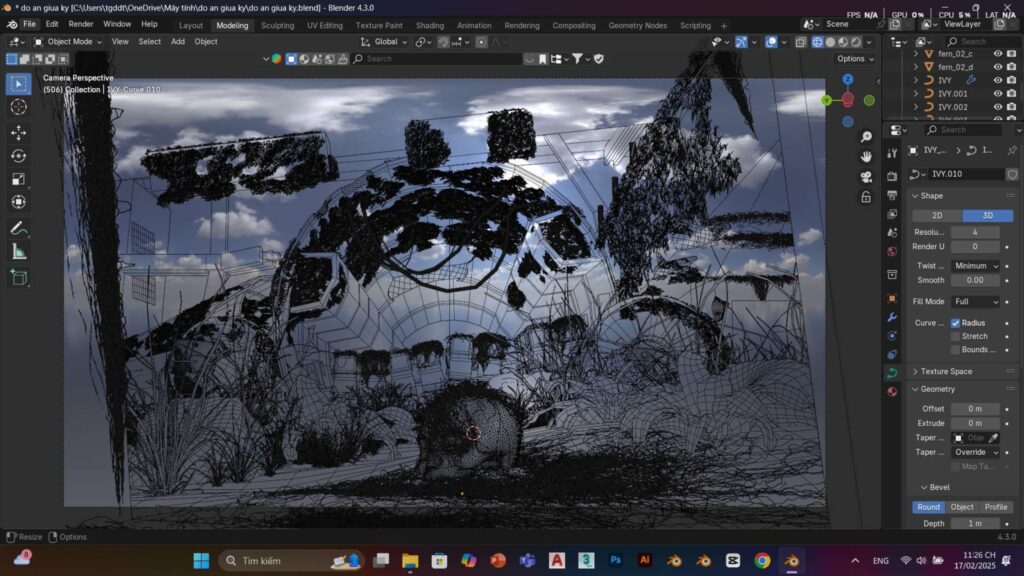Open the Render menu
This screenshot has height=576, width=1024.
(81, 24)
